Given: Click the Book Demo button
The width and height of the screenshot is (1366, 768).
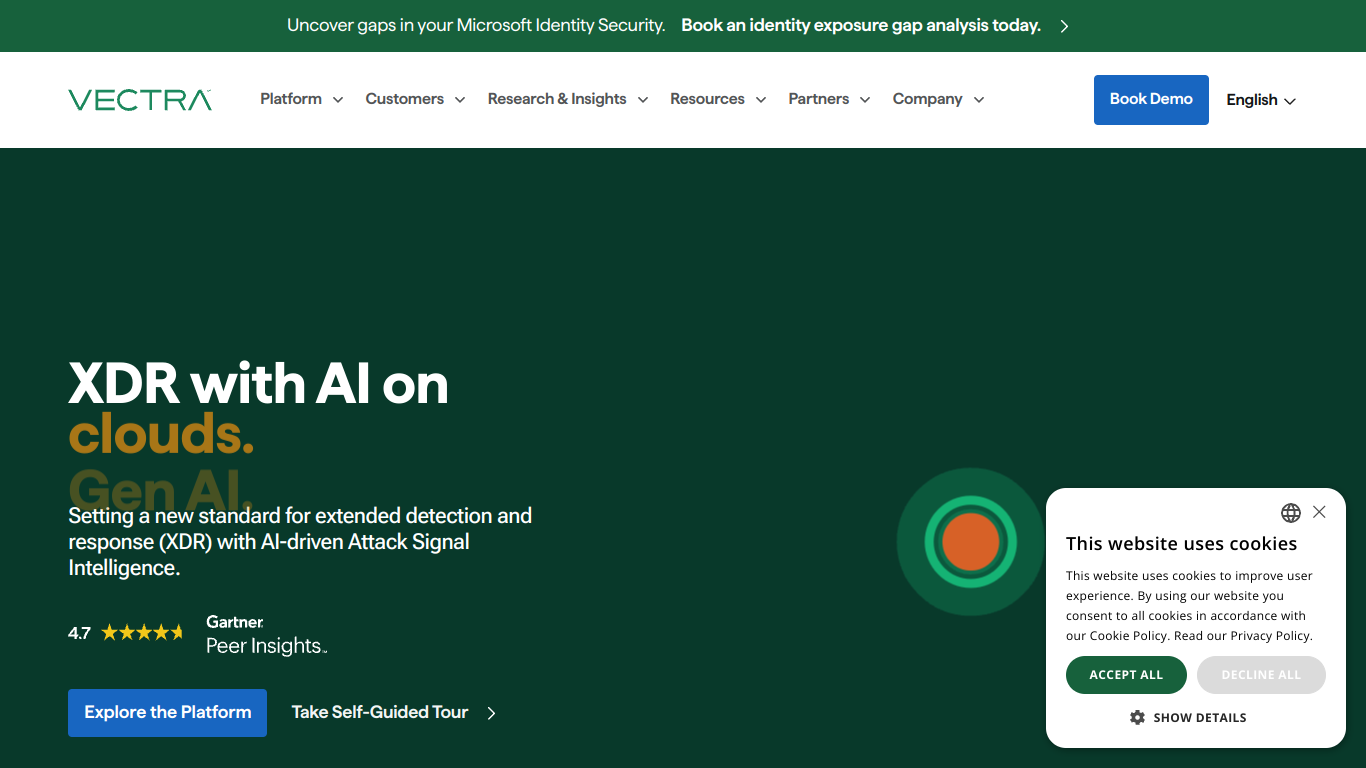Looking at the screenshot, I should (1151, 100).
